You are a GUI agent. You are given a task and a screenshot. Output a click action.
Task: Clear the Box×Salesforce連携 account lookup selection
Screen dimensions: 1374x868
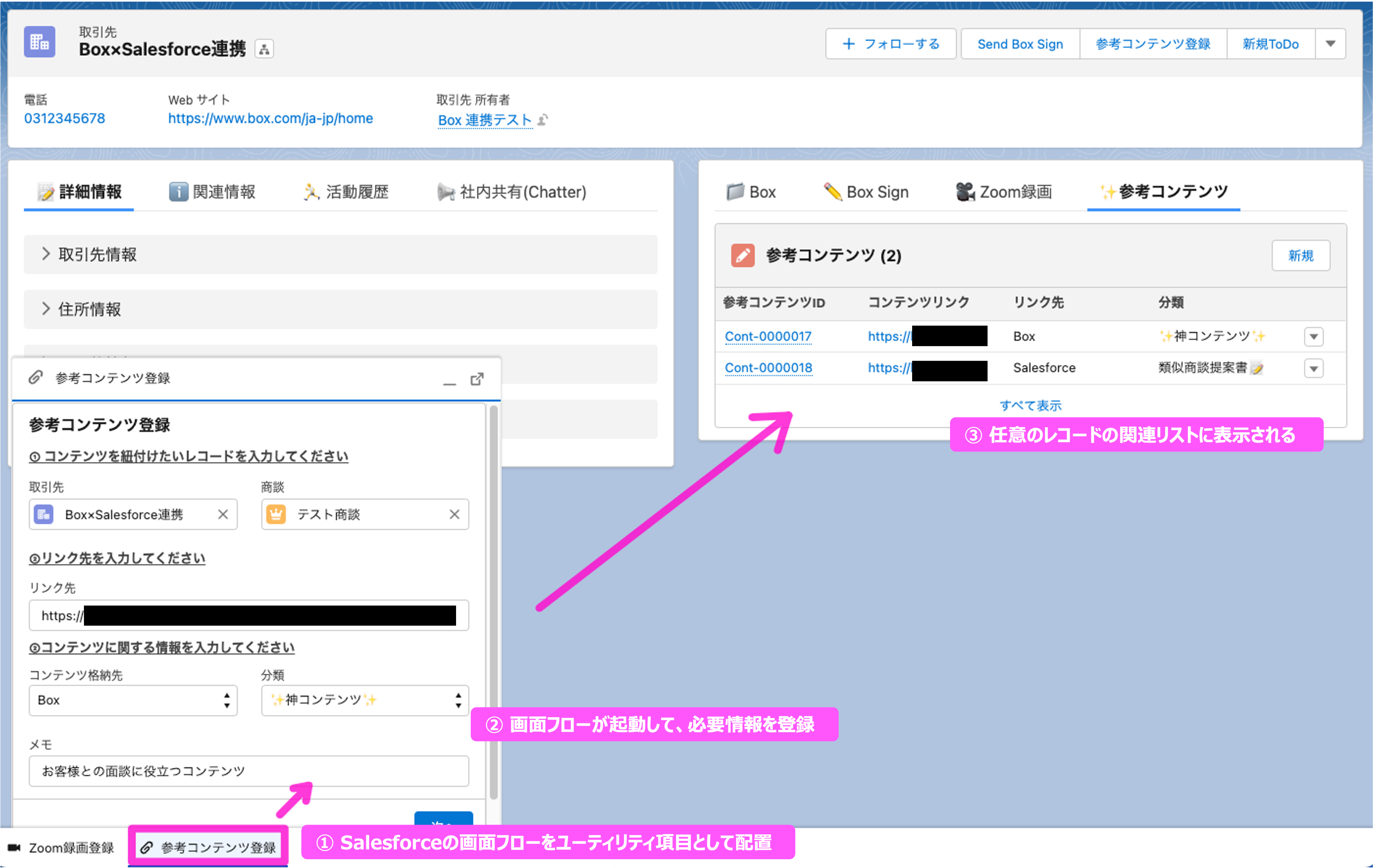click(x=223, y=514)
